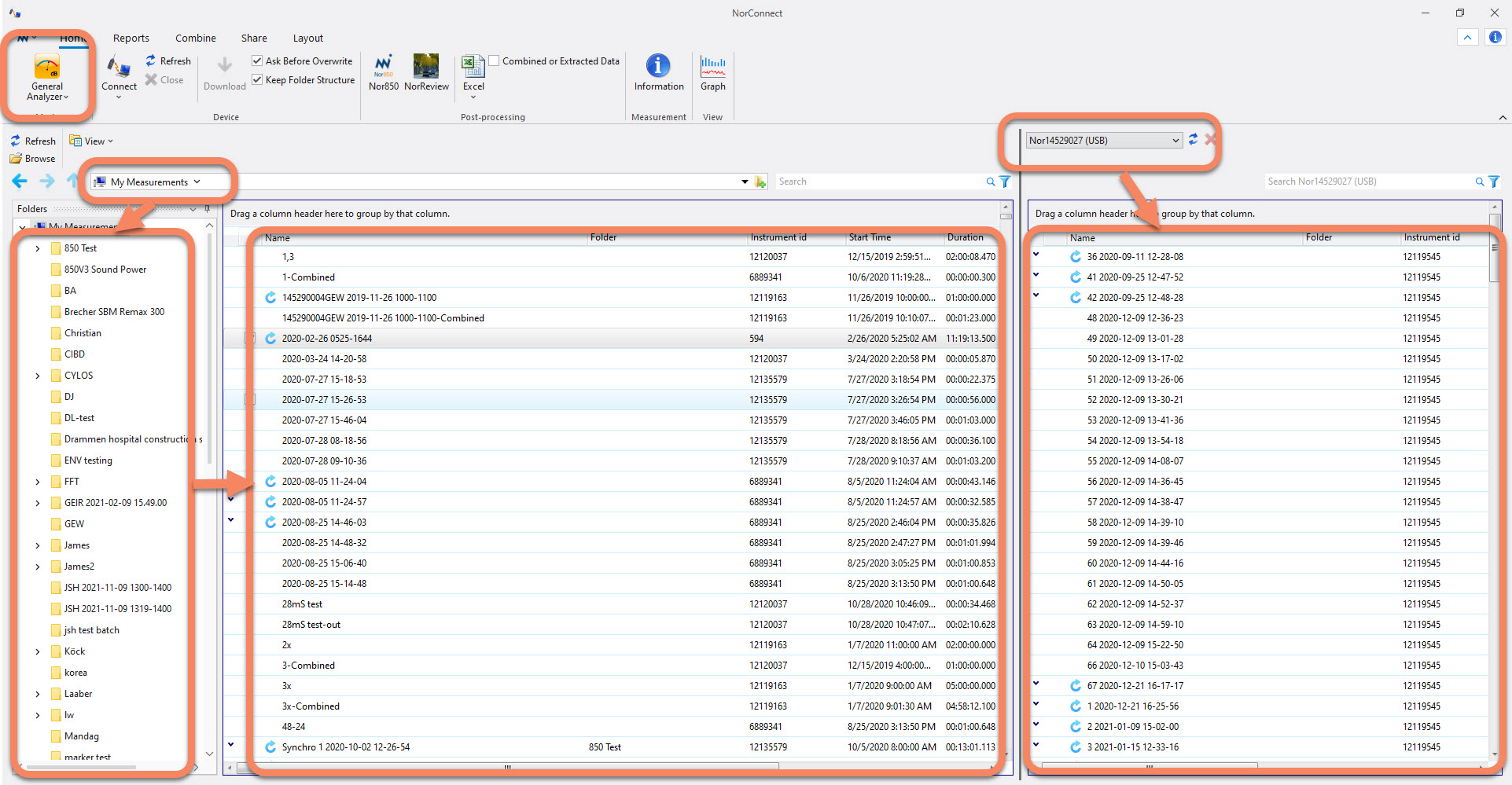Click the left Search input field
The width and height of the screenshot is (1512, 785).
879,182
